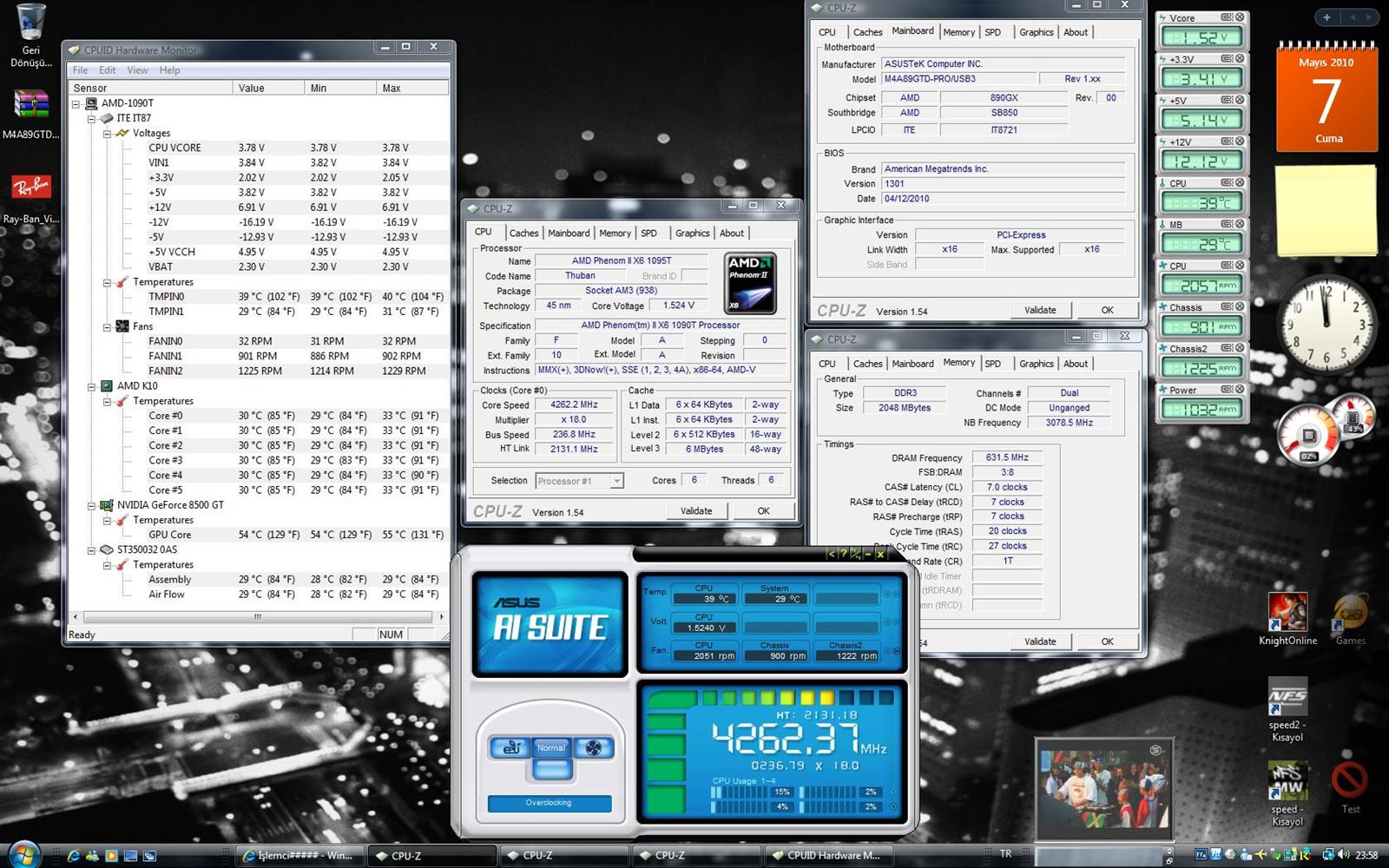Click Validate in the CPU-Z processor window
Image resolution: width=1389 pixels, height=868 pixels.
pyautogui.click(x=696, y=511)
